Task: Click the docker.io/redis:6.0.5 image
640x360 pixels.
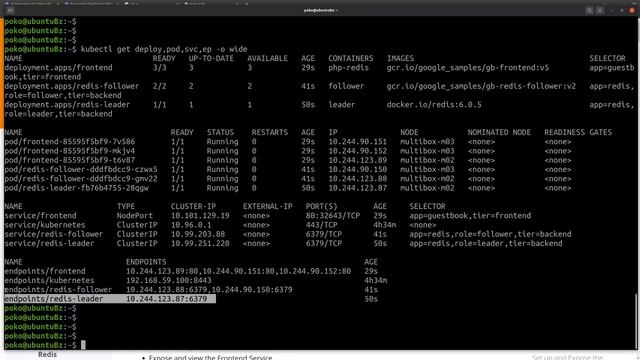Action: tap(434, 104)
